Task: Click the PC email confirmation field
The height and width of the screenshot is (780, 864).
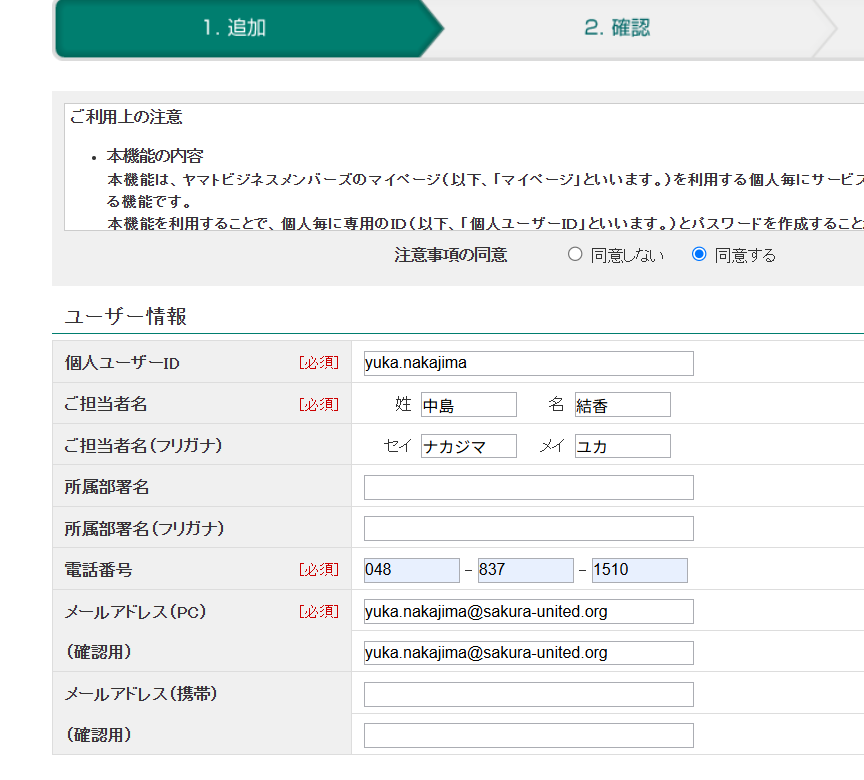Action: tap(528, 653)
